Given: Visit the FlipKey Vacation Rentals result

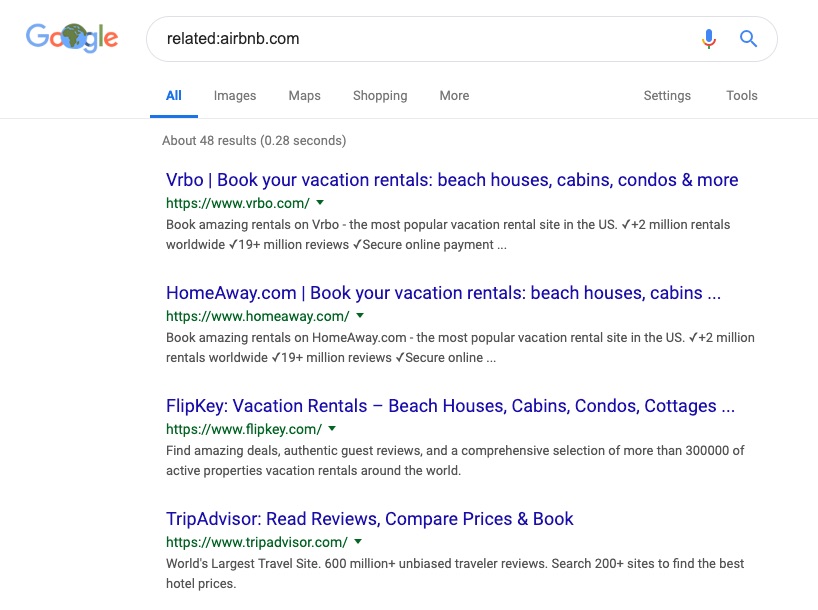Looking at the screenshot, I should pos(450,406).
